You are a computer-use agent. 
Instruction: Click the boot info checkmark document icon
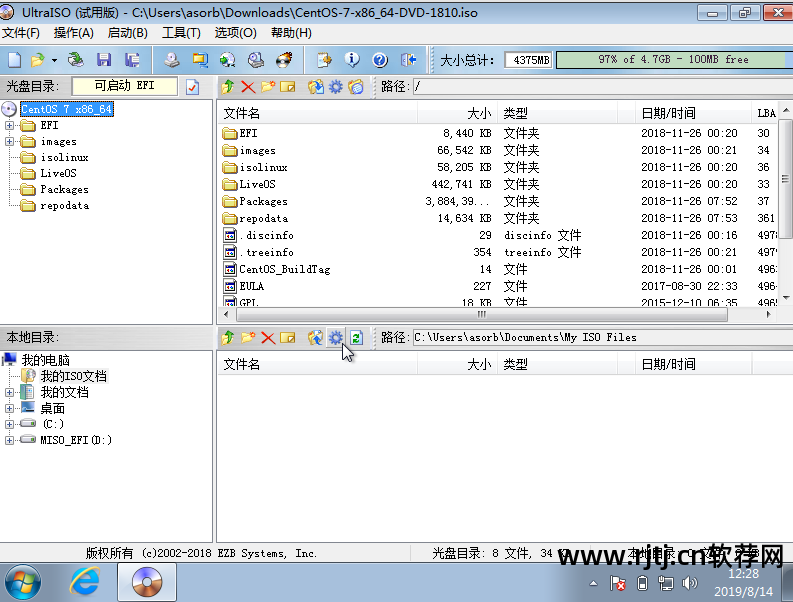click(x=192, y=87)
